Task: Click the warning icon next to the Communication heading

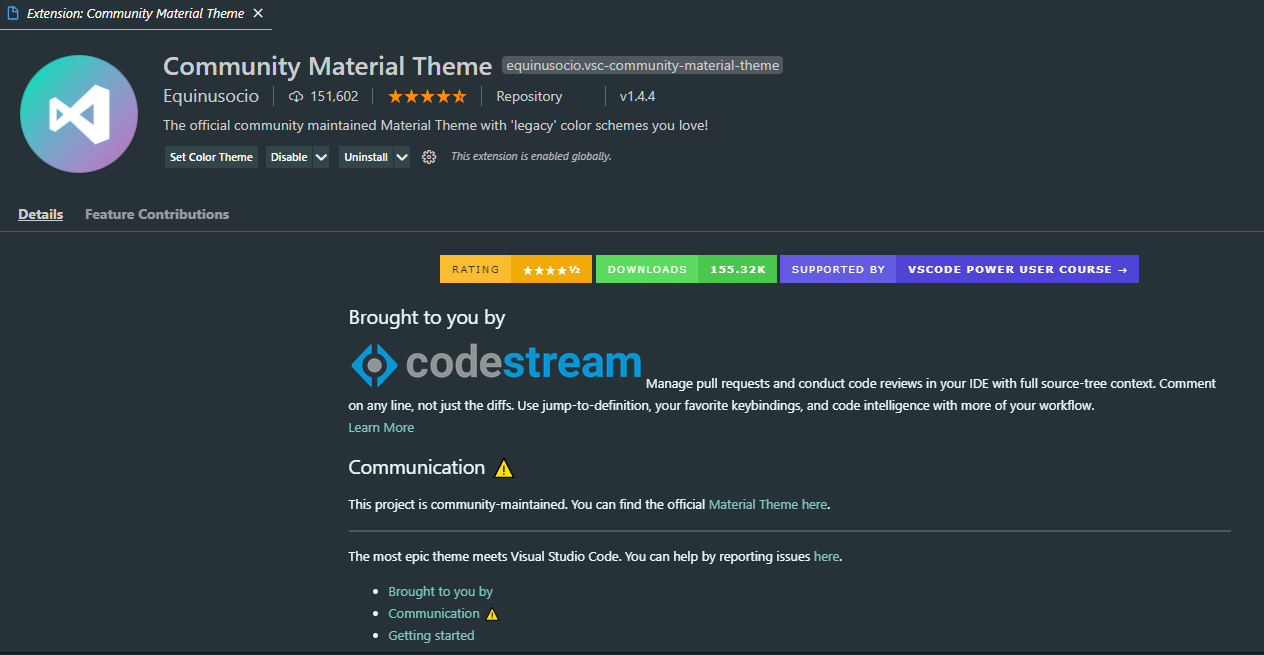Action: (503, 468)
